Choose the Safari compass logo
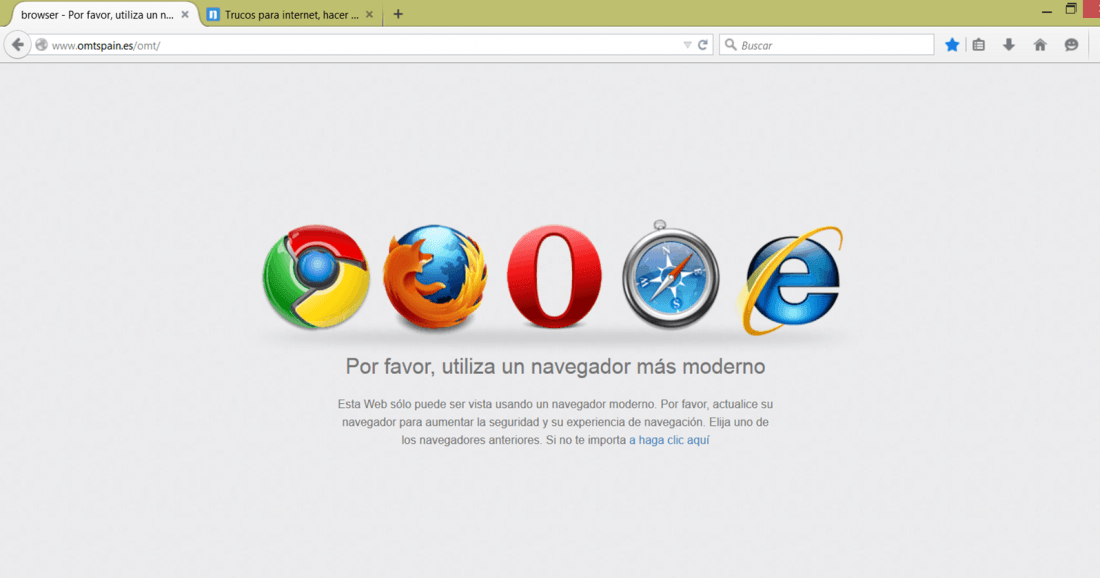This screenshot has height=578, width=1100. pos(671,275)
